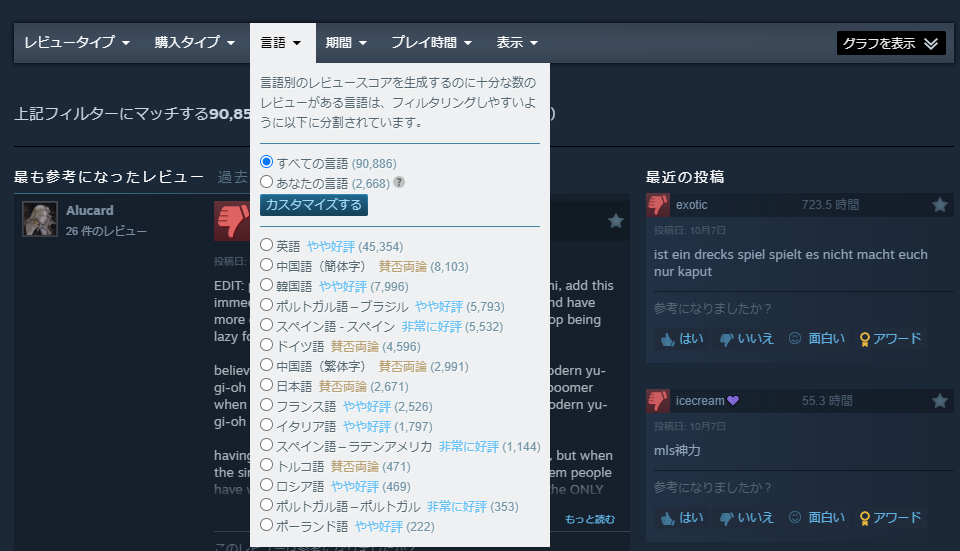Mark icecream's review as funny (面白い)
Screen dimensions: 960x551
(x=816, y=518)
